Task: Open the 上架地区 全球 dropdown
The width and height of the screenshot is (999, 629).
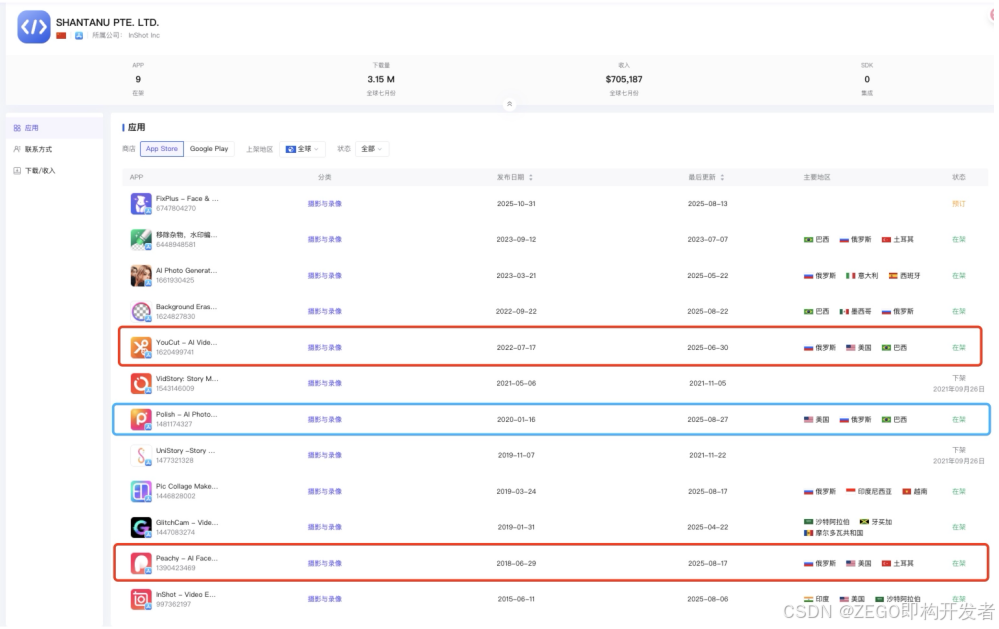Action: (302, 149)
